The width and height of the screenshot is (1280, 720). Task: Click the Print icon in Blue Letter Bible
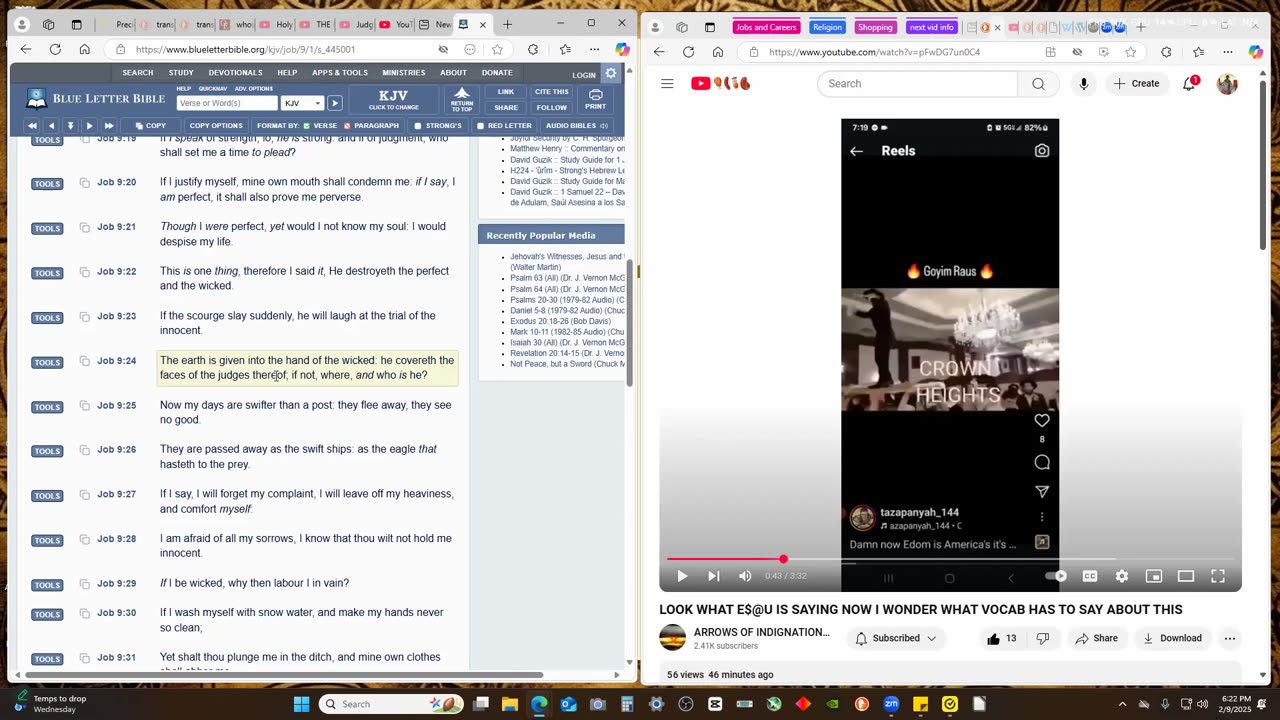point(595,99)
